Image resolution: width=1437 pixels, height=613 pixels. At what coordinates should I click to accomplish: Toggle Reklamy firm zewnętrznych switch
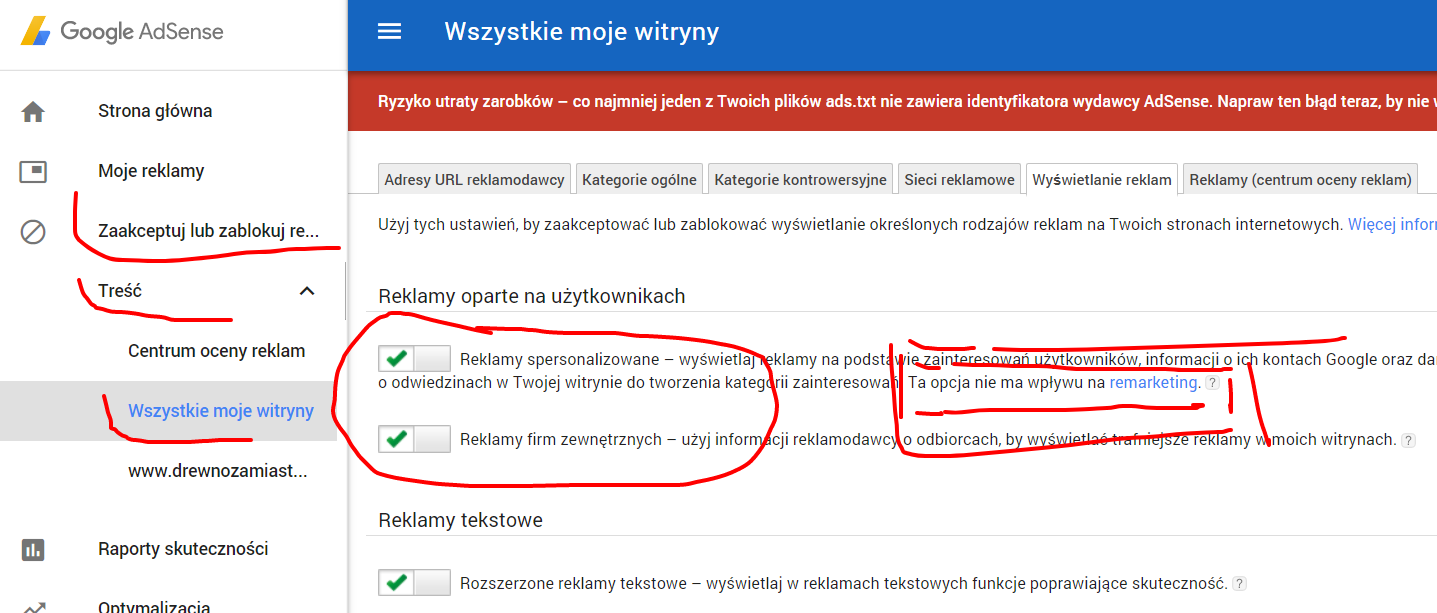[x=414, y=438]
